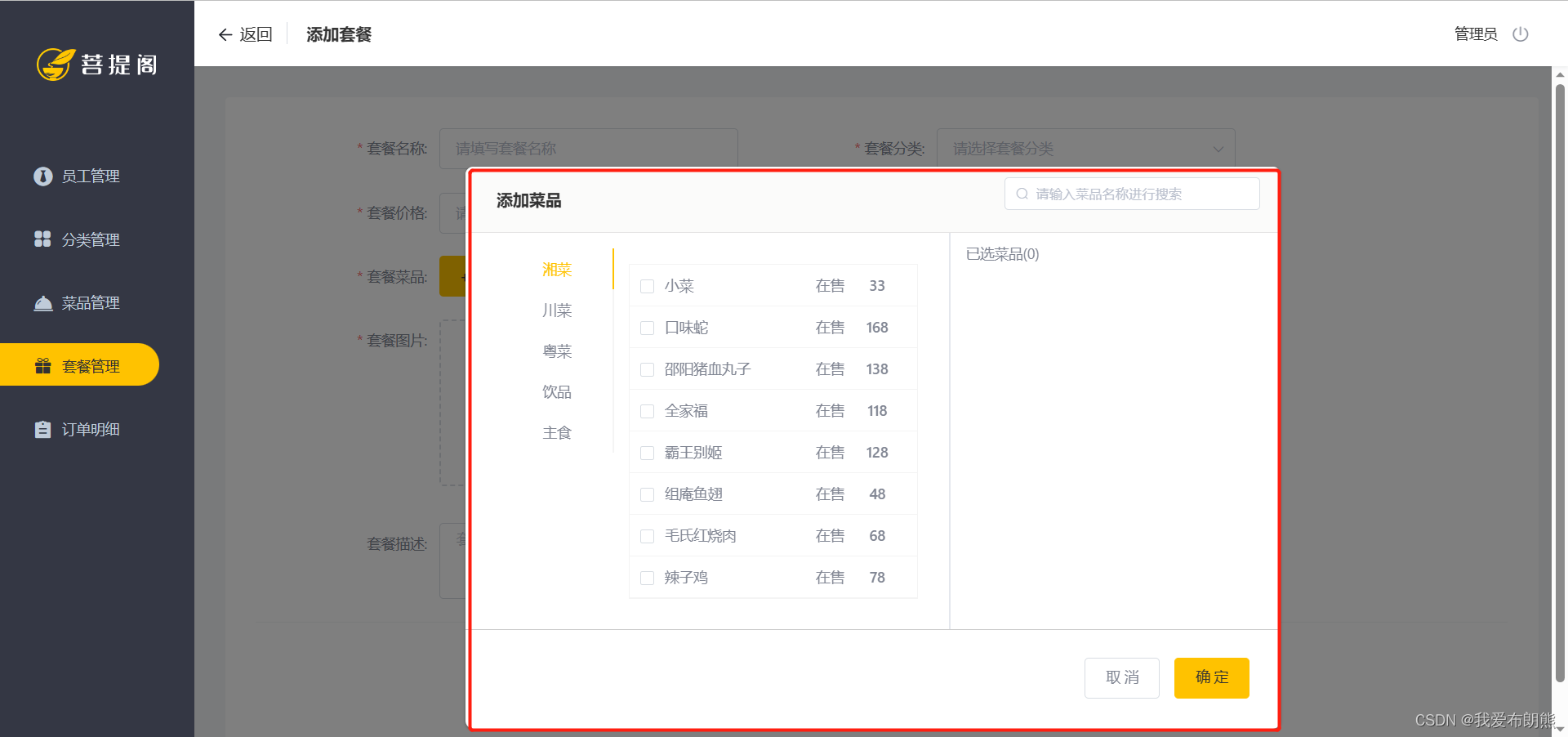This screenshot has width=1568, height=737.
Task: Select the 邵阳猪血丸子 checkbox
Action: pyautogui.click(x=648, y=369)
